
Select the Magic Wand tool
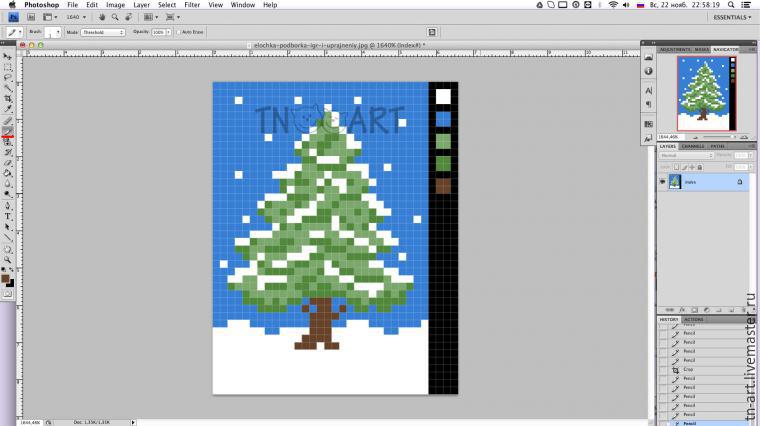tap(7, 88)
